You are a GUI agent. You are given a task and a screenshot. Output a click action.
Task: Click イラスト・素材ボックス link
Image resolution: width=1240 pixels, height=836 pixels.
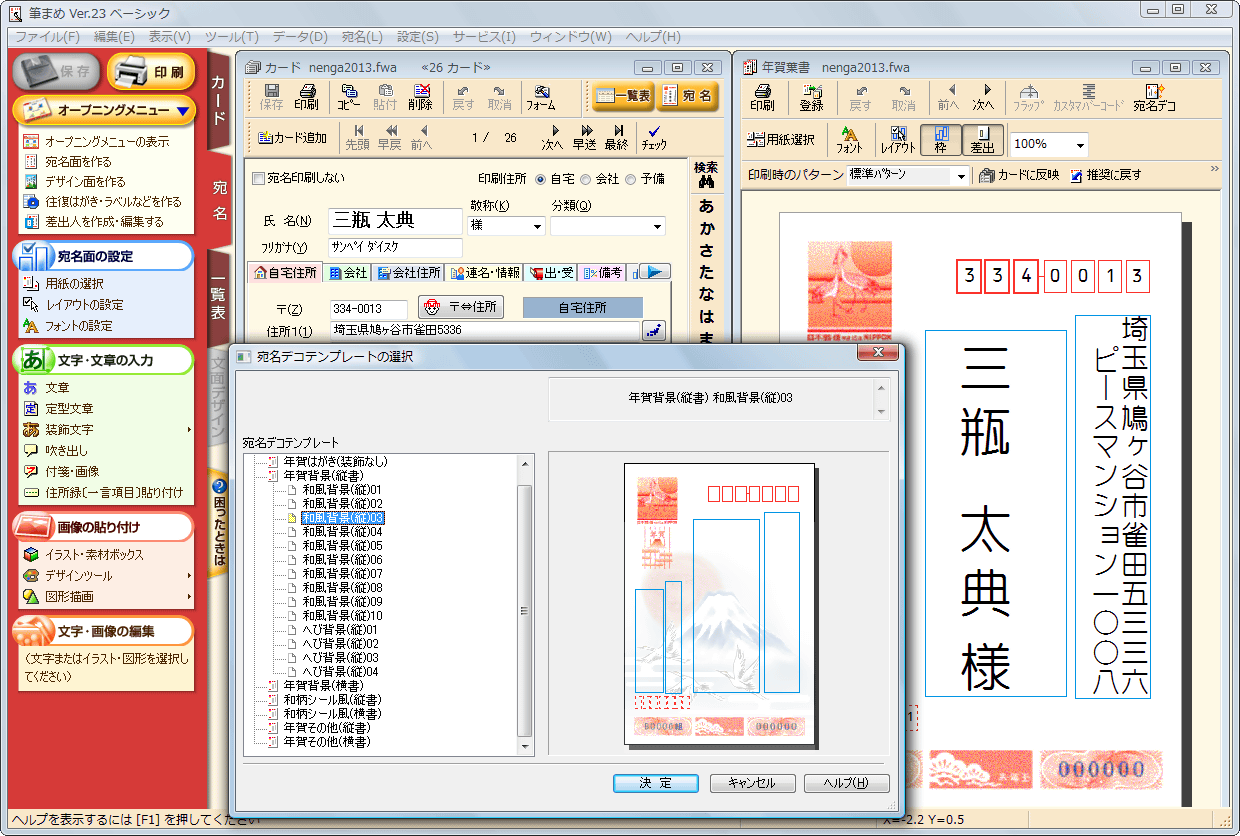coord(94,555)
